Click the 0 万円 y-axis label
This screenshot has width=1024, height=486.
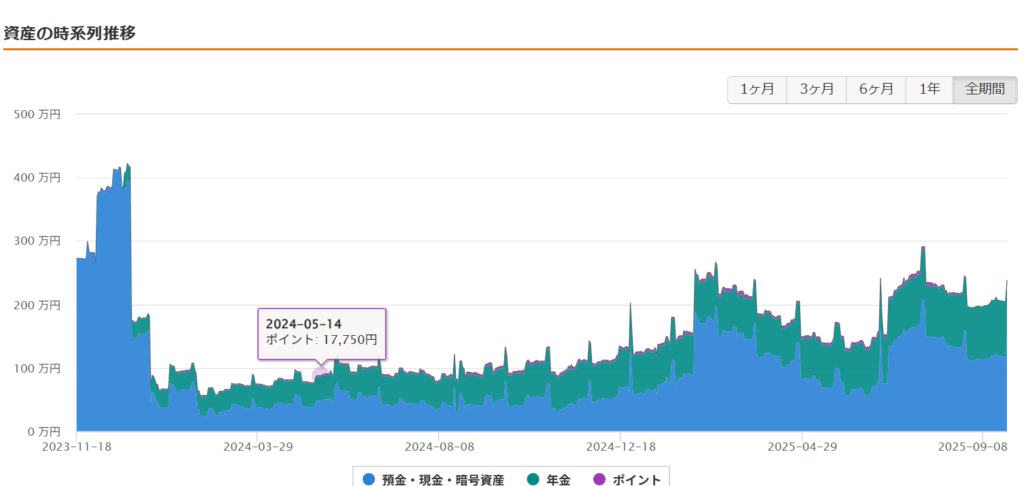(x=43, y=431)
